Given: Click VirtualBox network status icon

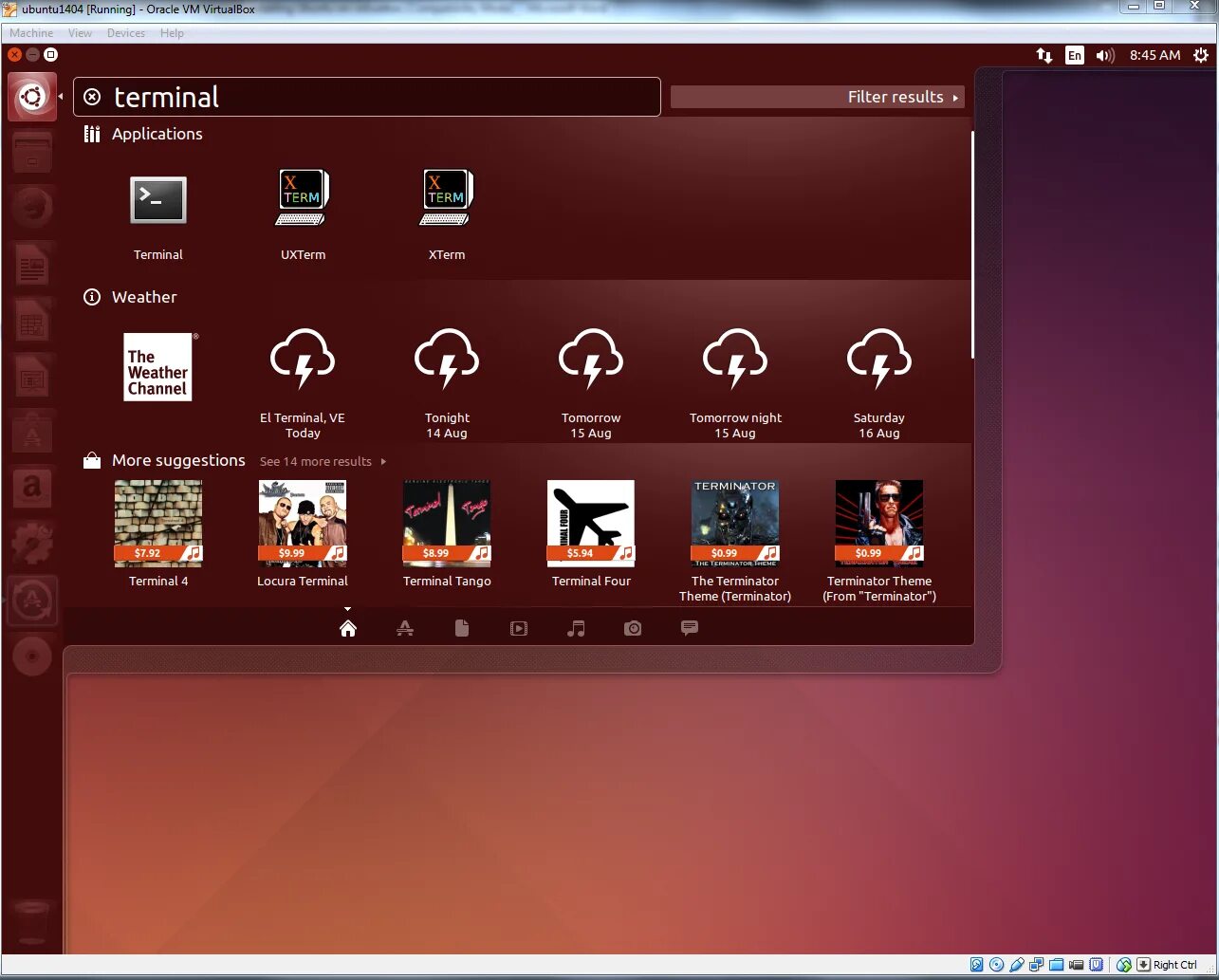Looking at the screenshot, I should point(1037,965).
